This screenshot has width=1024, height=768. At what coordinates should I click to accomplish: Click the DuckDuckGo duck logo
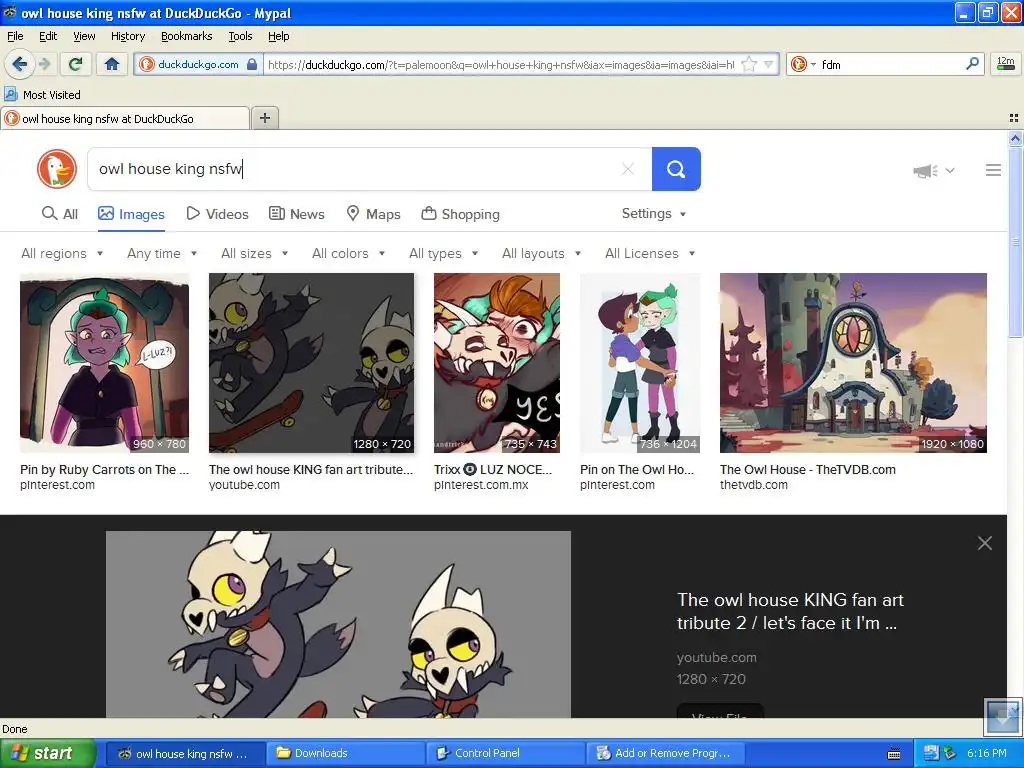(57, 169)
